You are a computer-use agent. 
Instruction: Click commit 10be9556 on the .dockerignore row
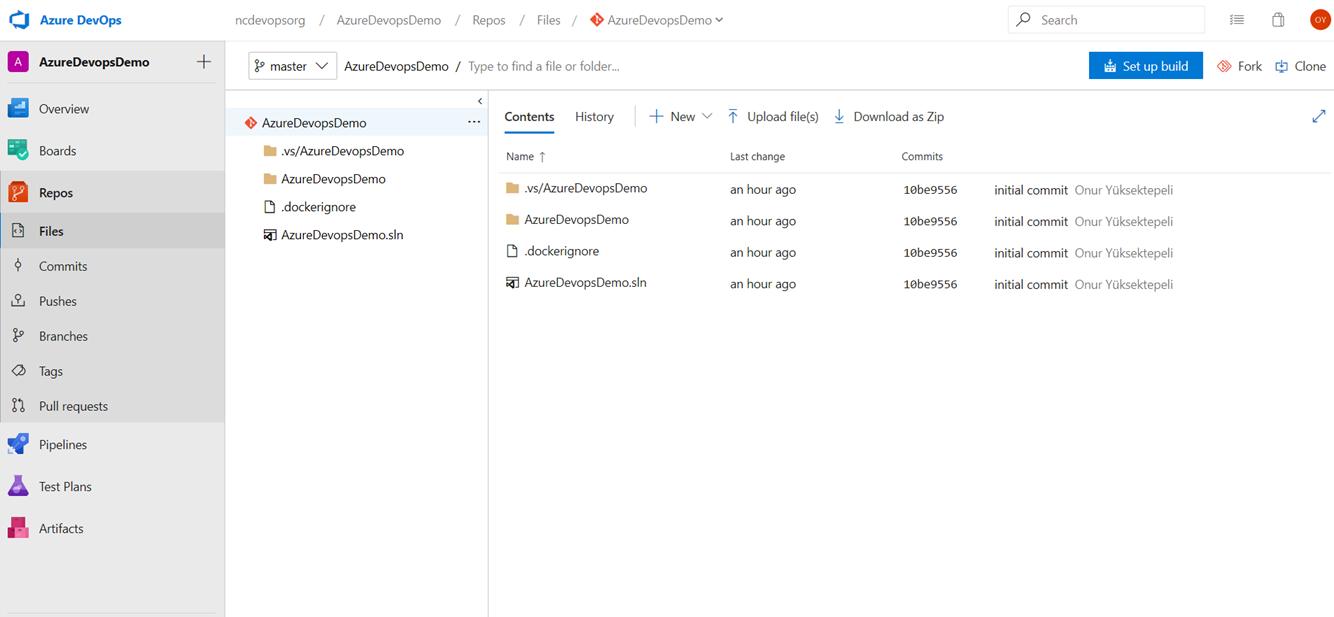930,253
